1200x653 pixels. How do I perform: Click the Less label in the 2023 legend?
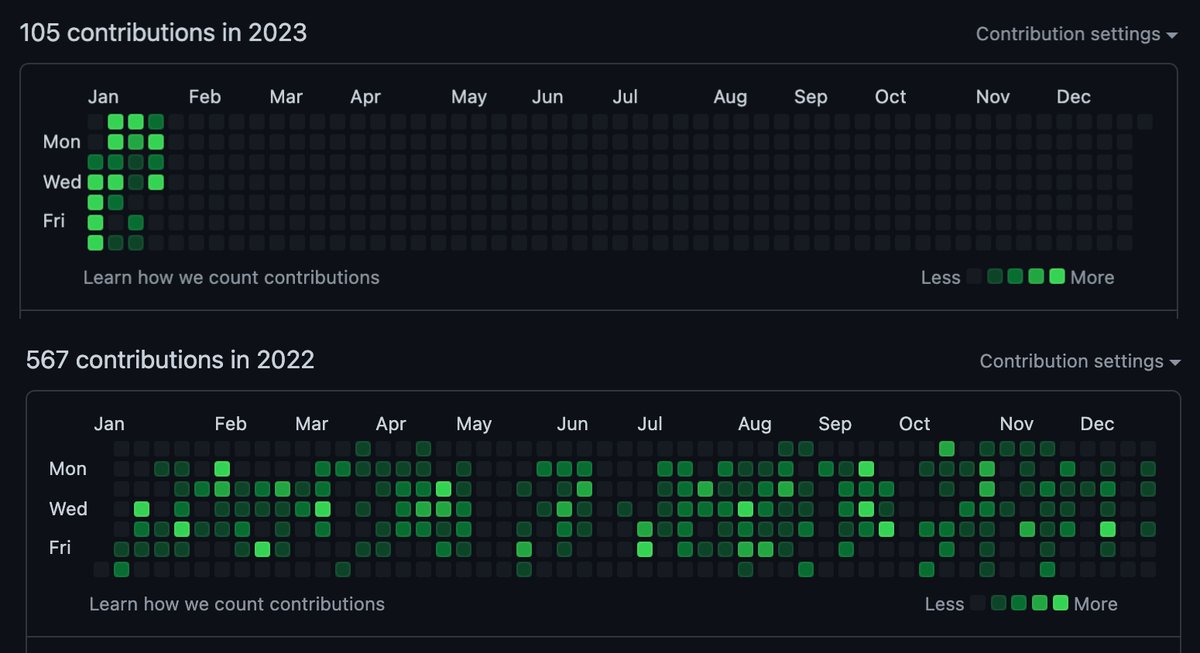click(x=939, y=277)
